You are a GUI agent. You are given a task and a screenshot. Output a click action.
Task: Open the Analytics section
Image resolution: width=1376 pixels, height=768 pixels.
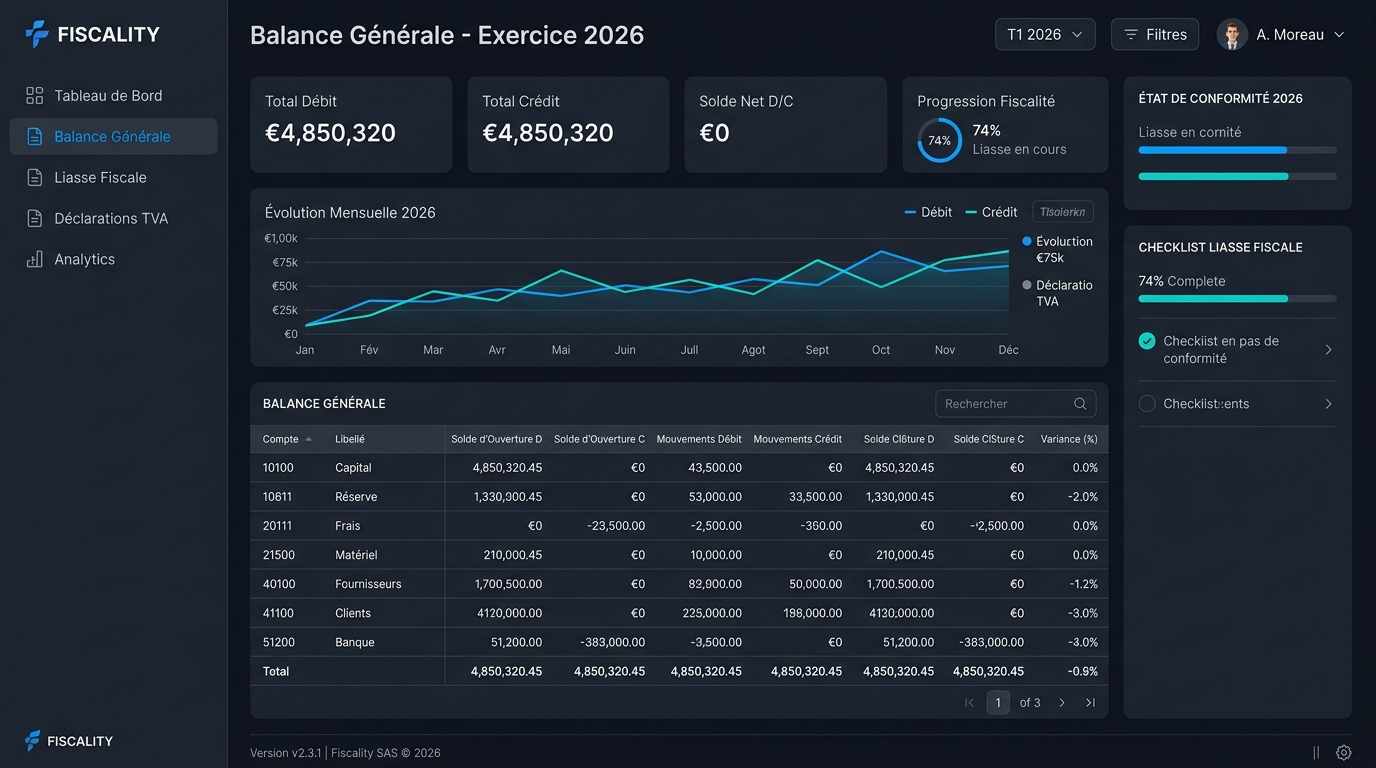click(113, 260)
